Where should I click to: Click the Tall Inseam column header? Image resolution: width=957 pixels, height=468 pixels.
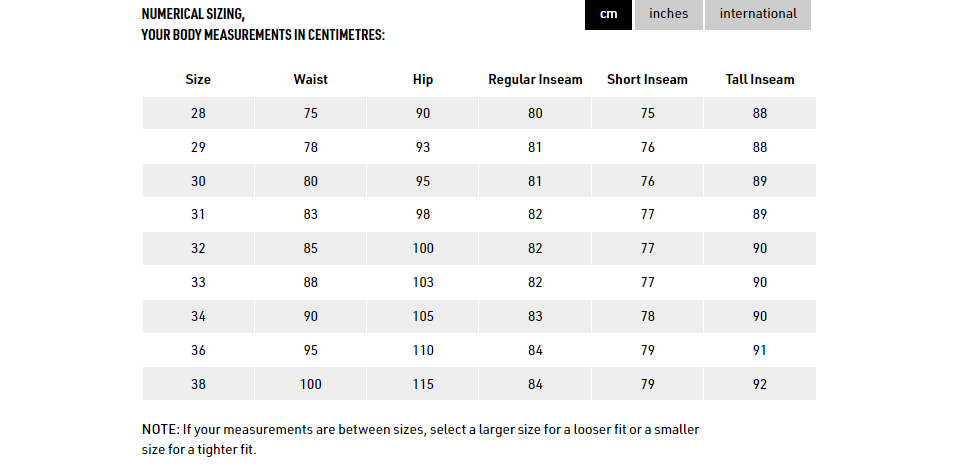click(x=760, y=79)
